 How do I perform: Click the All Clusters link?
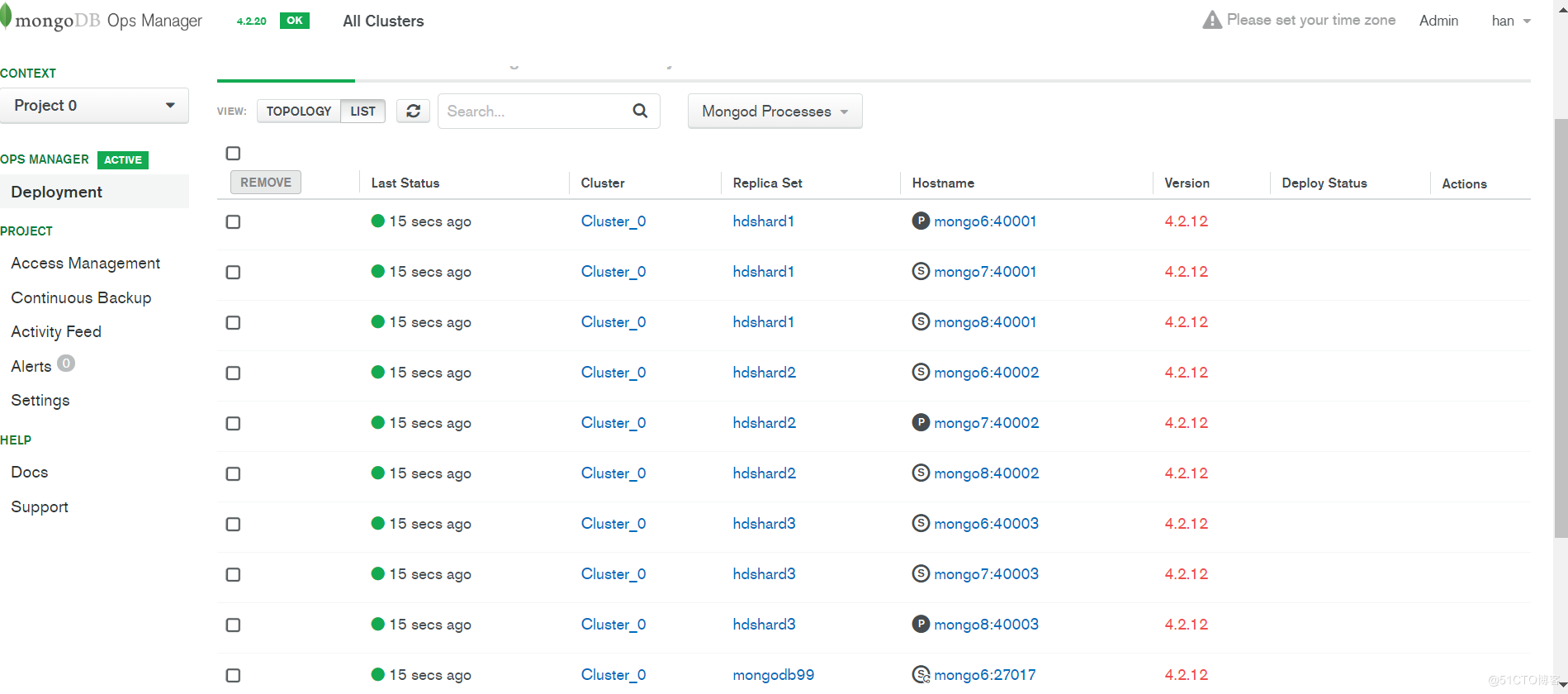(383, 21)
